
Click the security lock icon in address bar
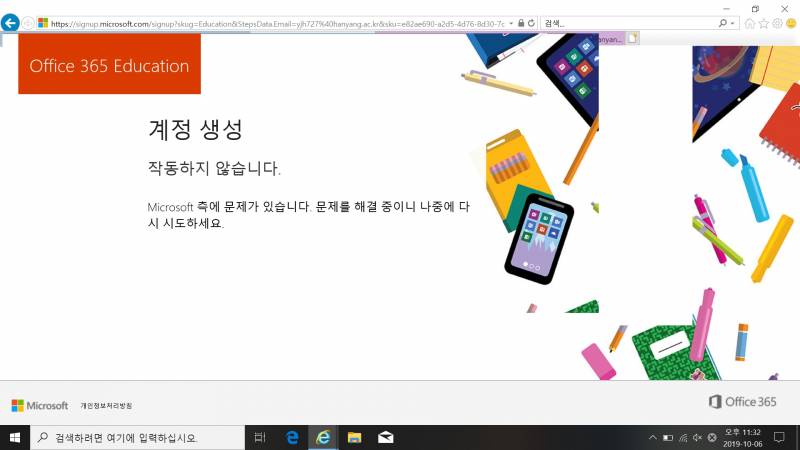tap(521, 23)
